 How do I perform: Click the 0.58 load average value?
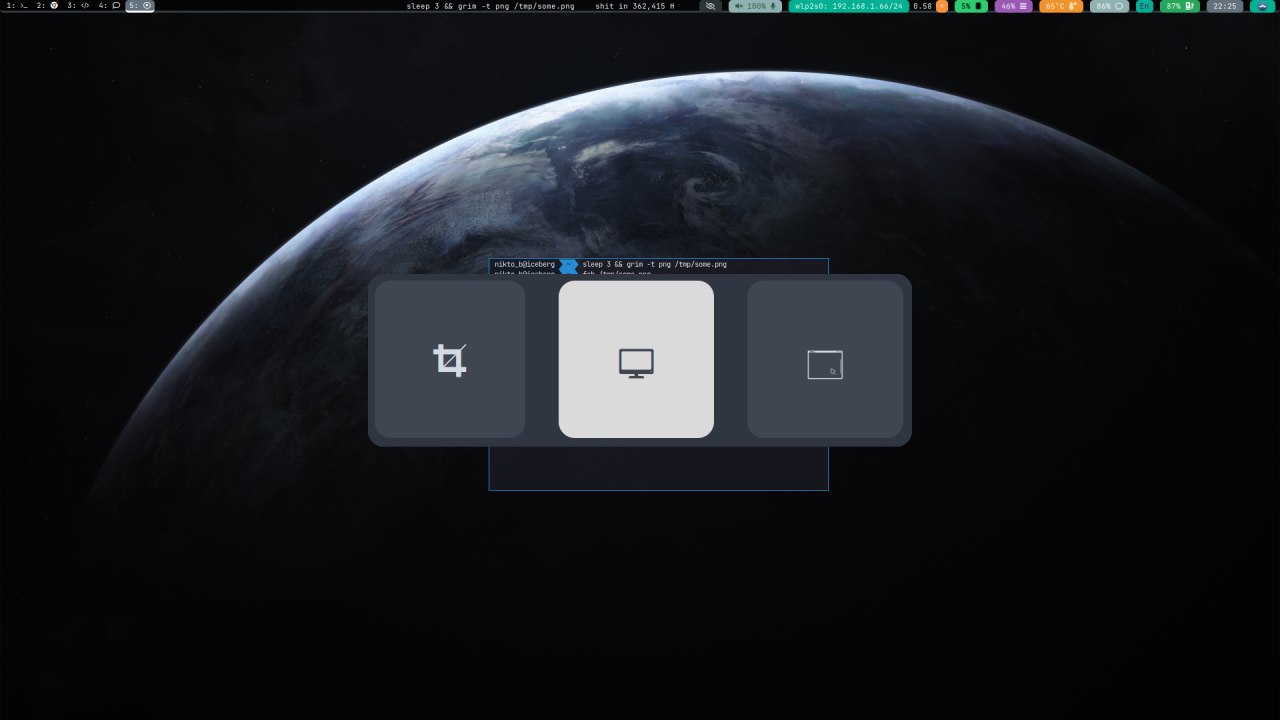[922, 6]
